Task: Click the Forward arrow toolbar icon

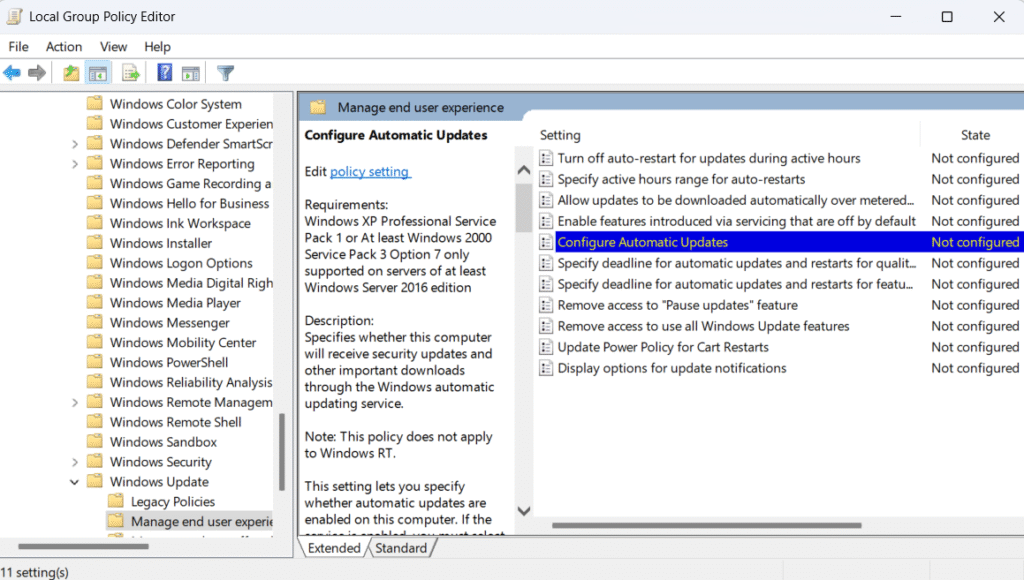Action: (x=37, y=73)
